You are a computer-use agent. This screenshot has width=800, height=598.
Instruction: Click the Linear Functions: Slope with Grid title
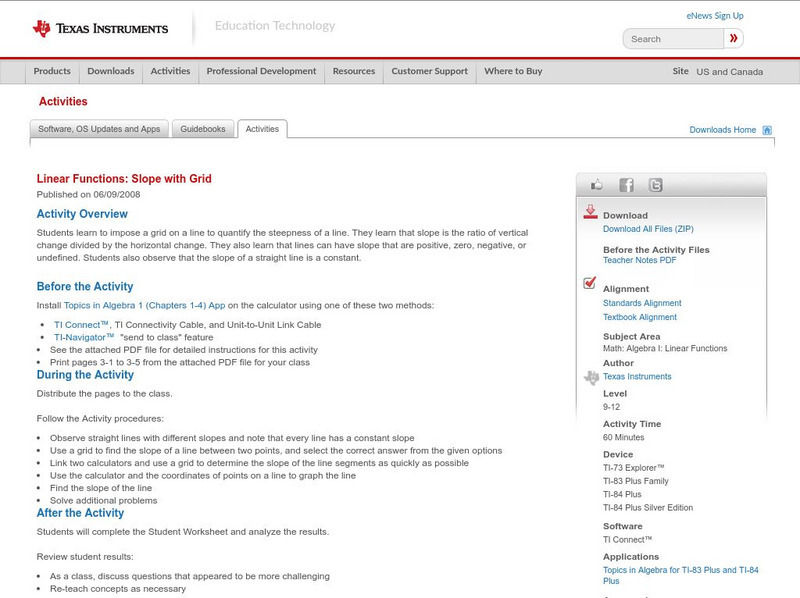coord(124,179)
